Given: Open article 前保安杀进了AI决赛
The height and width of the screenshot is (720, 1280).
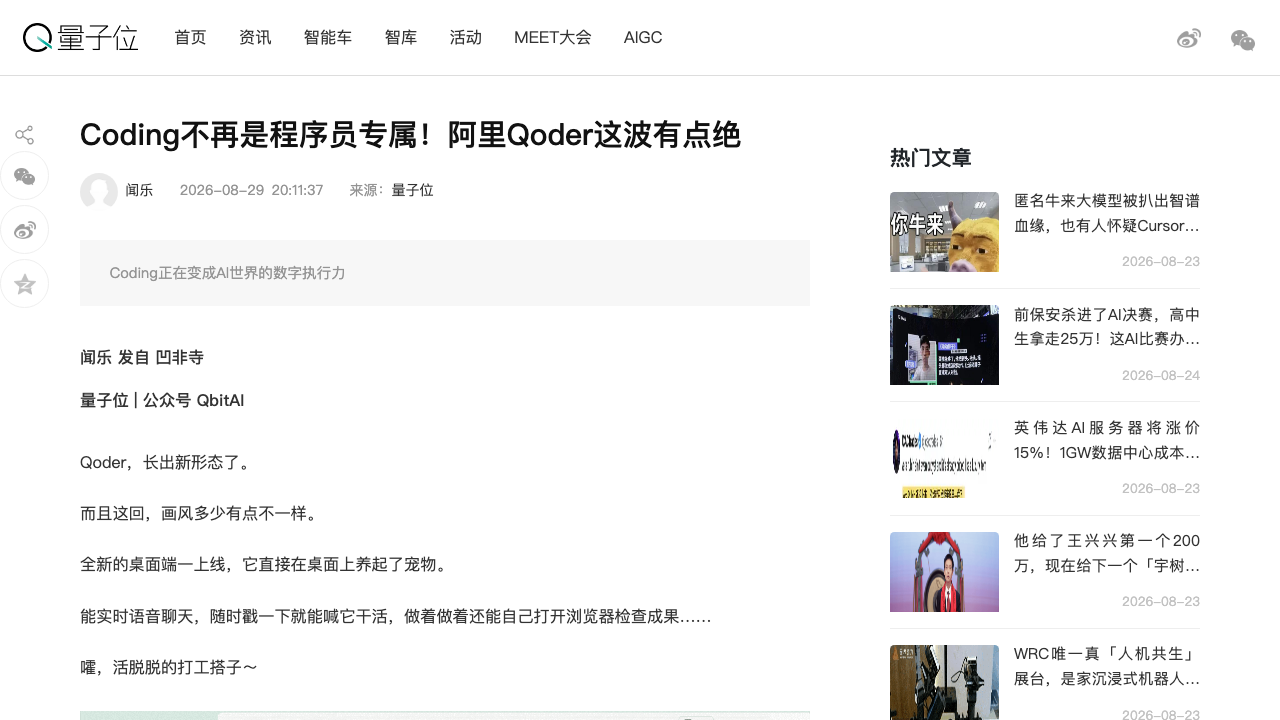Looking at the screenshot, I should [1107, 327].
